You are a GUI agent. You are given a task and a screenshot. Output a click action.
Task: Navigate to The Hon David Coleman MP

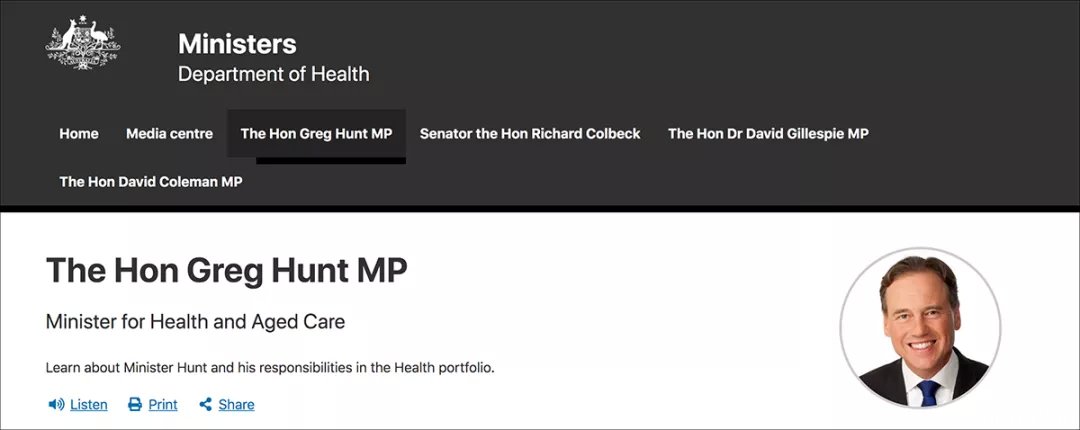coord(151,182)
